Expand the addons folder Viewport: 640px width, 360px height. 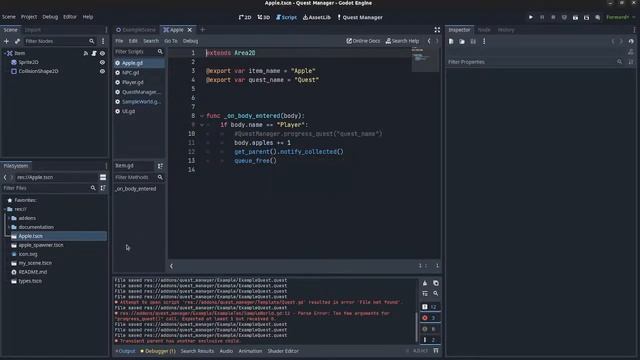[9, 218]
